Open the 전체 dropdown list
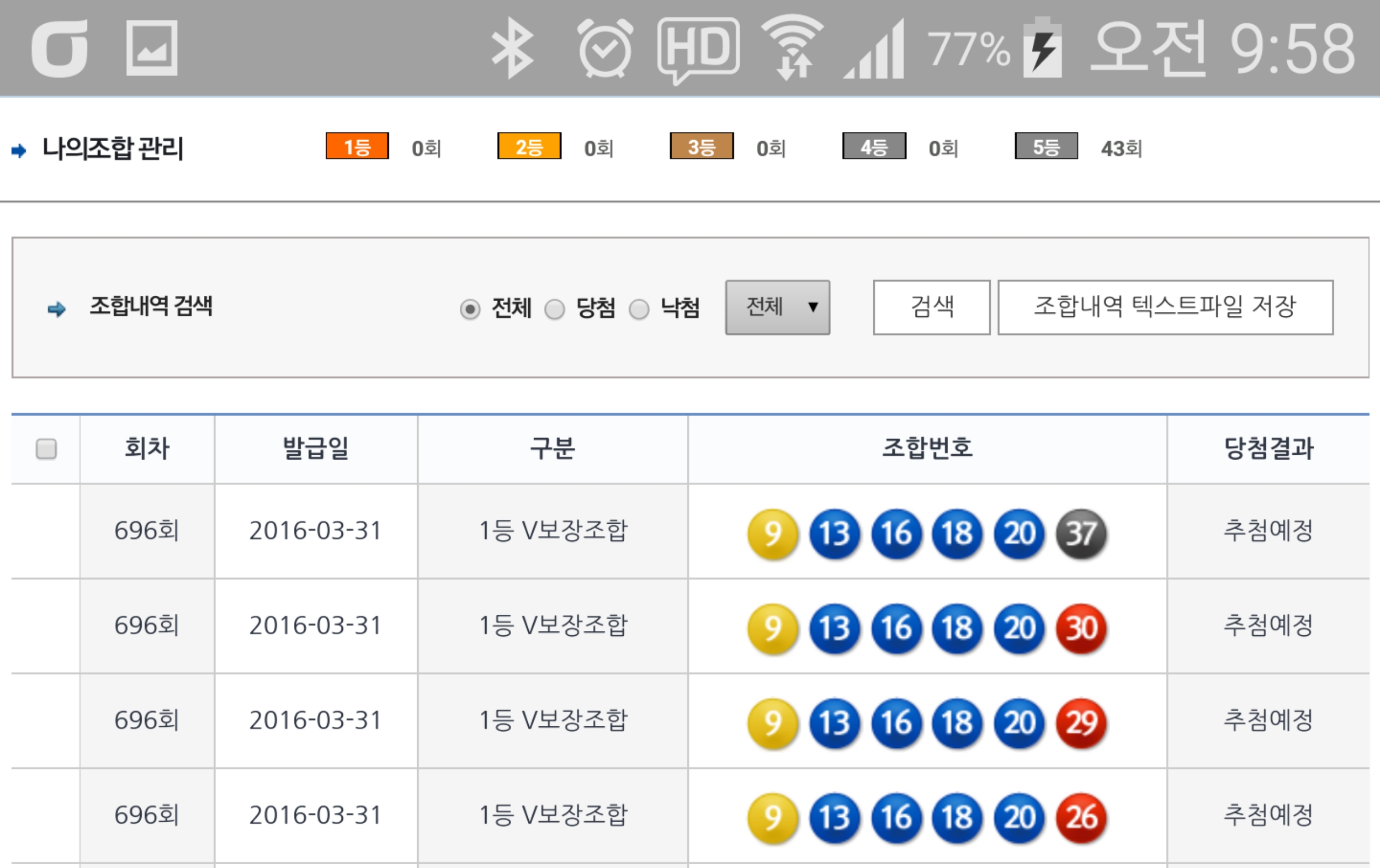The width and height of the screenshot is (1380, 868). pos(777,307)
